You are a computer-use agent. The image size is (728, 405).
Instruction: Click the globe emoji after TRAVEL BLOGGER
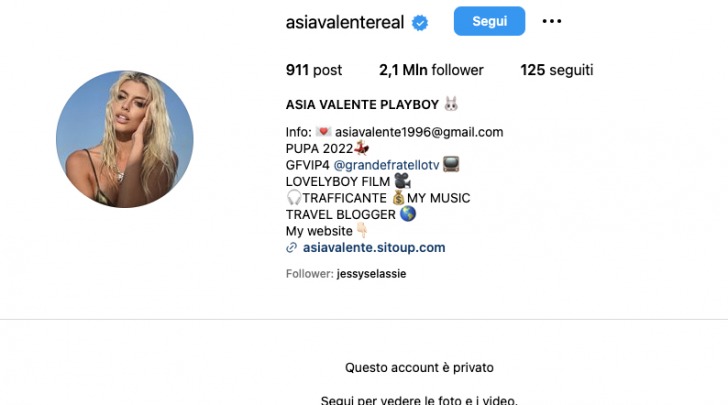[408, 214]
